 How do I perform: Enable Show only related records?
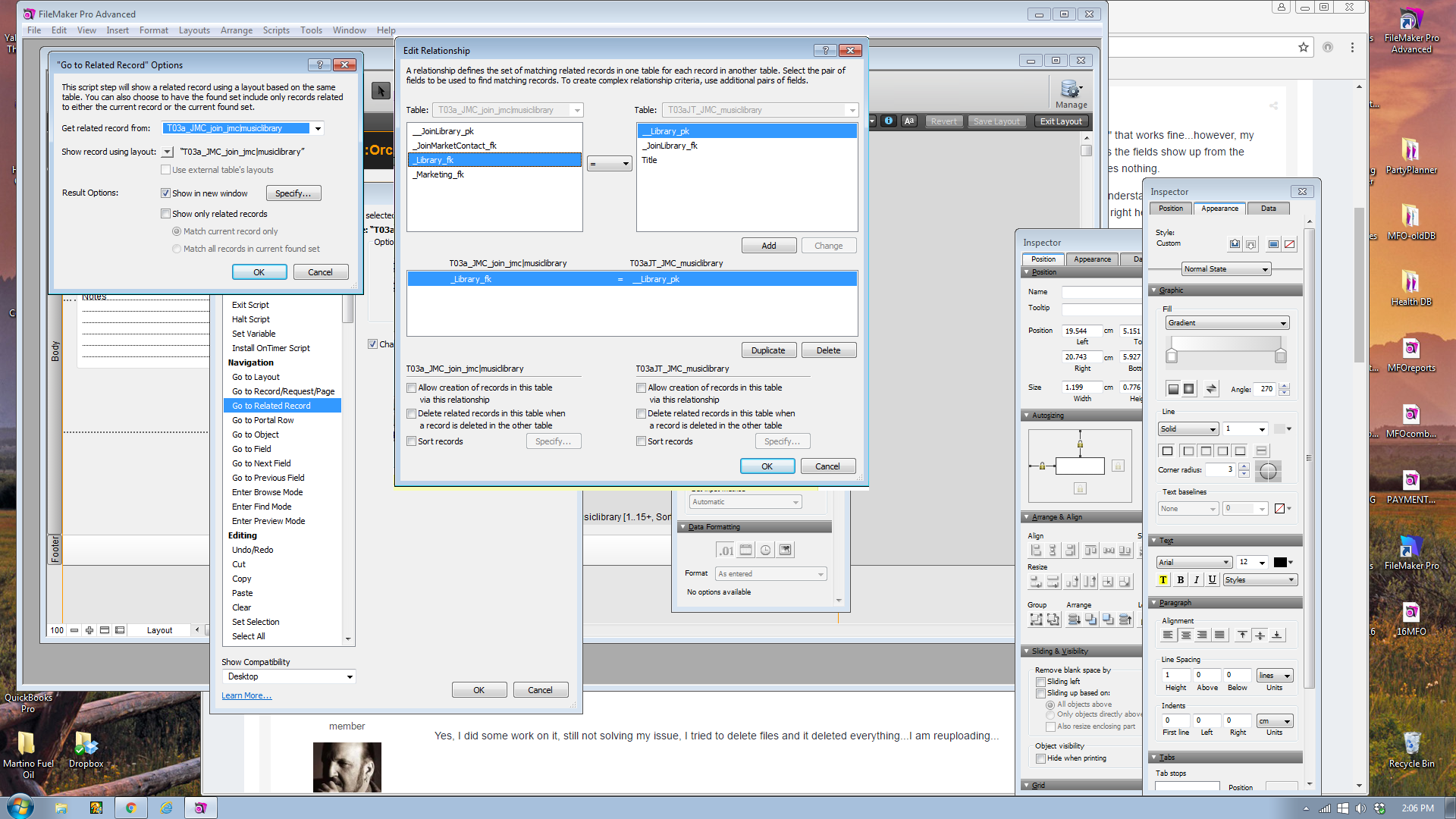[x=165, y=214]
